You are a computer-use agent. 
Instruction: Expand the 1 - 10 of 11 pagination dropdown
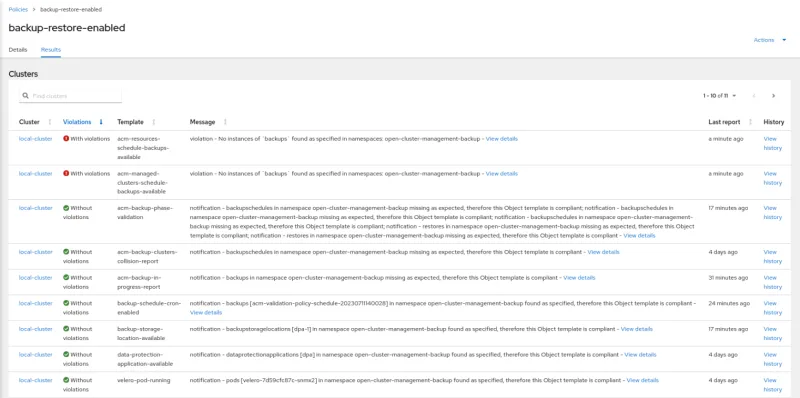[719, 96]
